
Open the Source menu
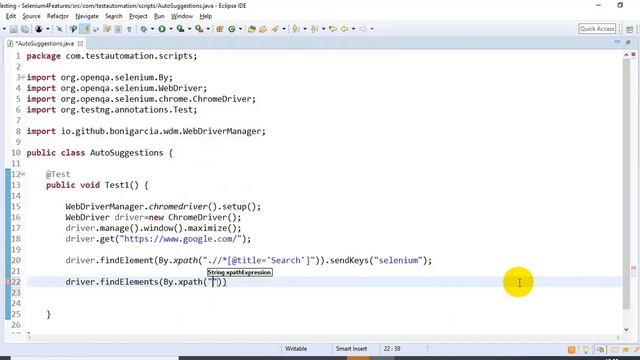click(x=31, y=16)
